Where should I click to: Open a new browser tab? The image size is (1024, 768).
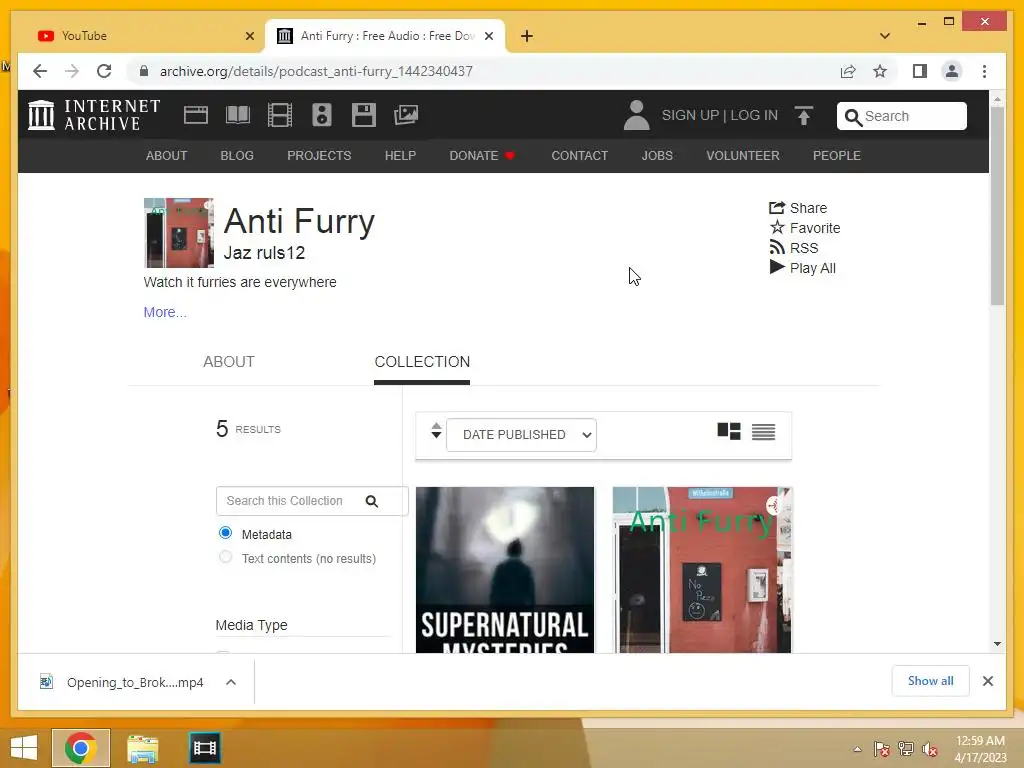pyautogui.click(x=527, y=36)
